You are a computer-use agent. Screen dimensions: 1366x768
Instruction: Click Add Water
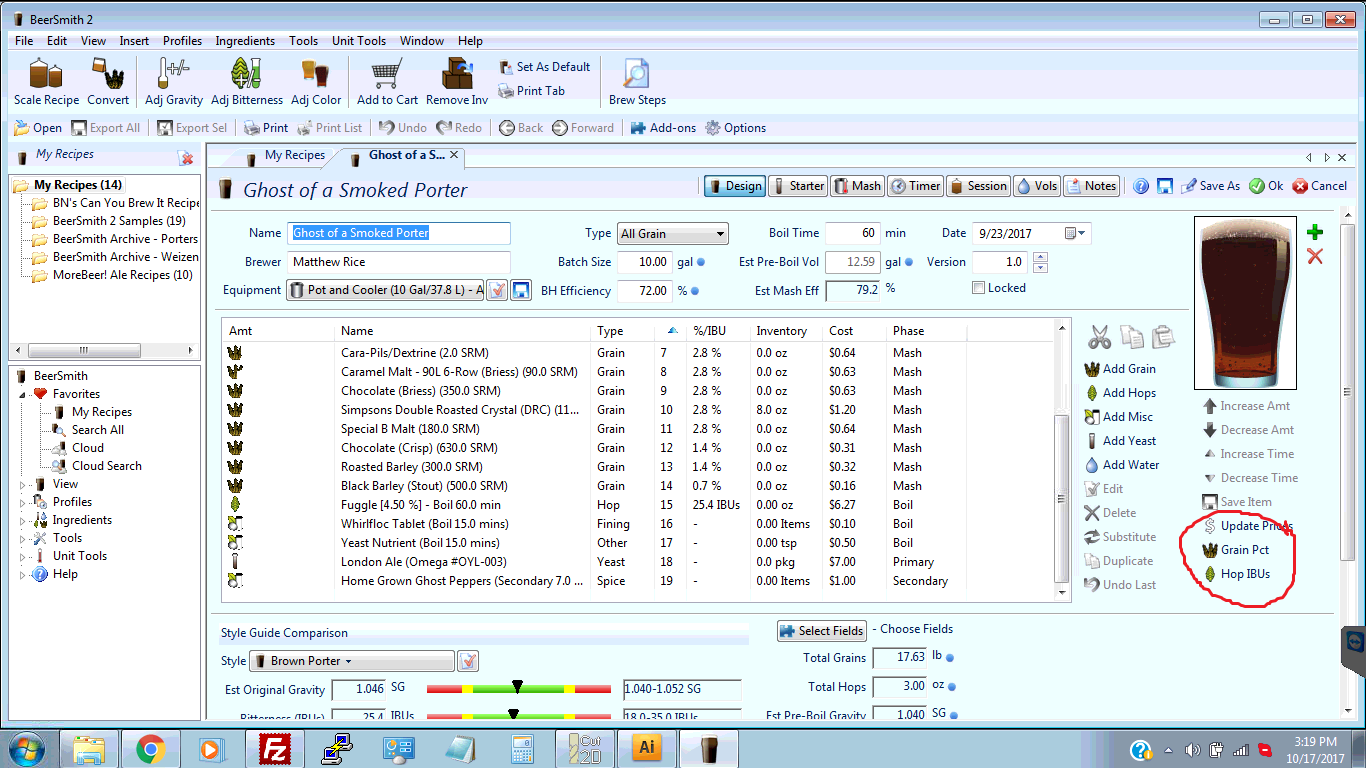(1122, 465)
